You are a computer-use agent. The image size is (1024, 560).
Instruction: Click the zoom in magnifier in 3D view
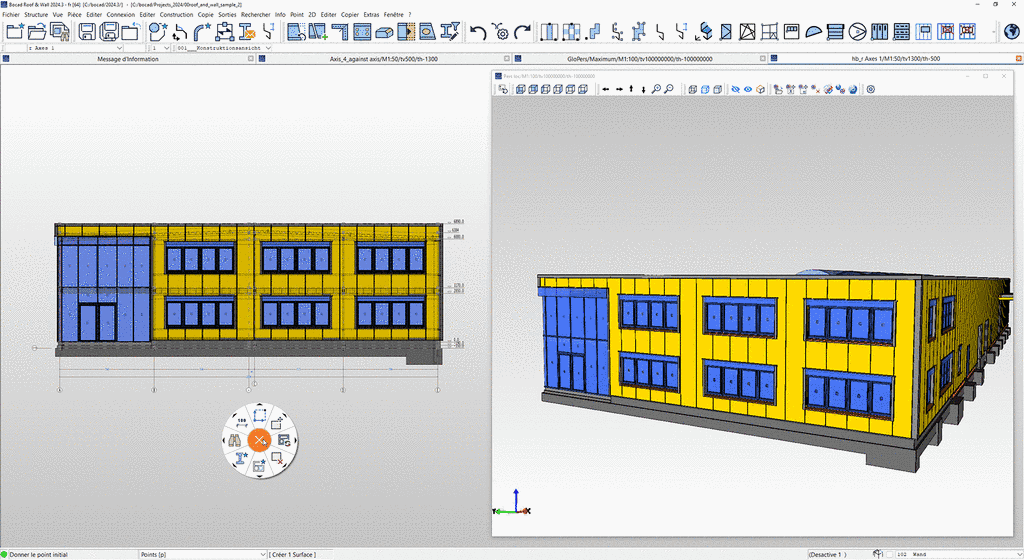click(x=656, y=89)
